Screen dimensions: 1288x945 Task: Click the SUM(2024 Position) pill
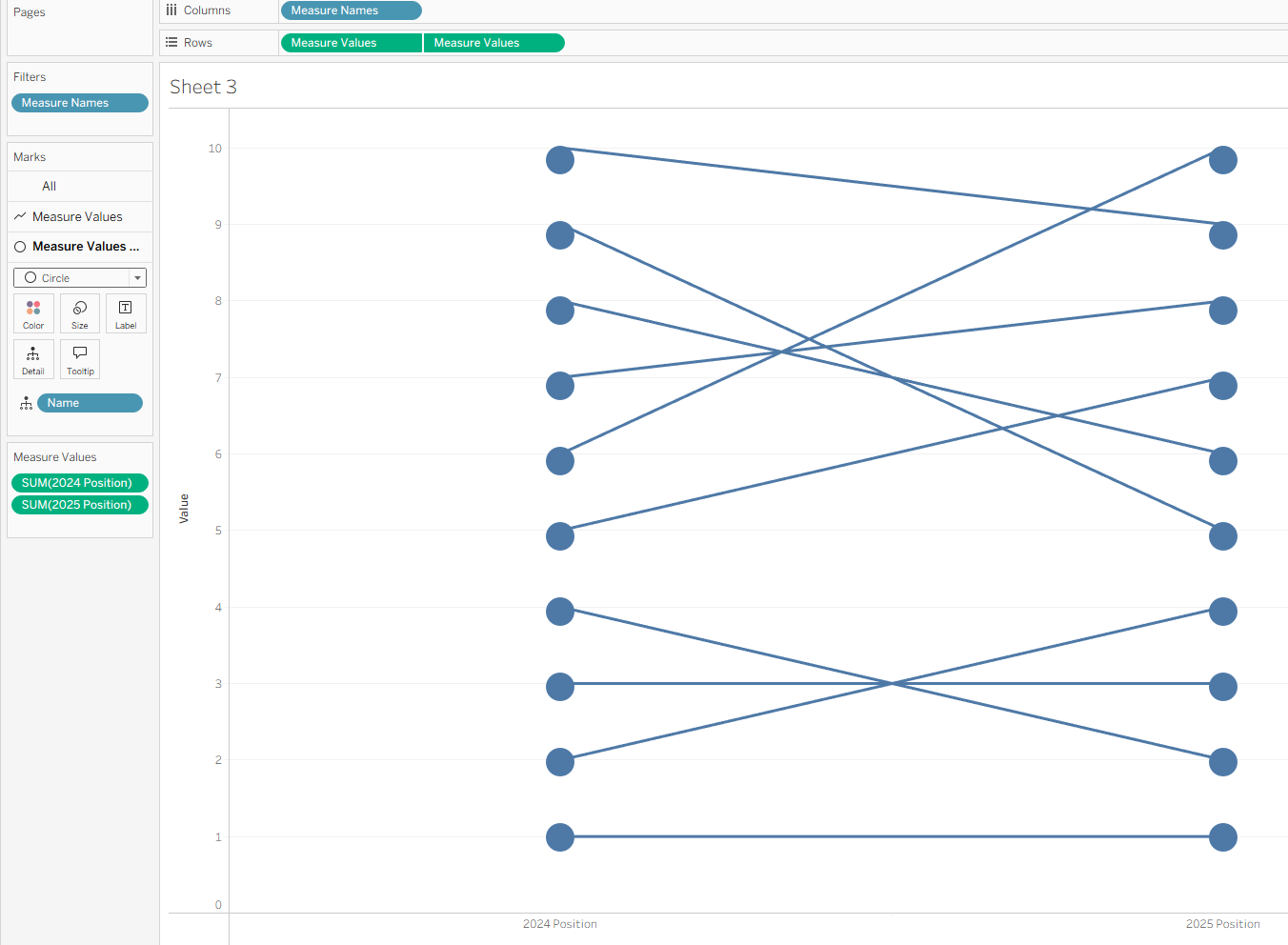click(x=80, y=483)
